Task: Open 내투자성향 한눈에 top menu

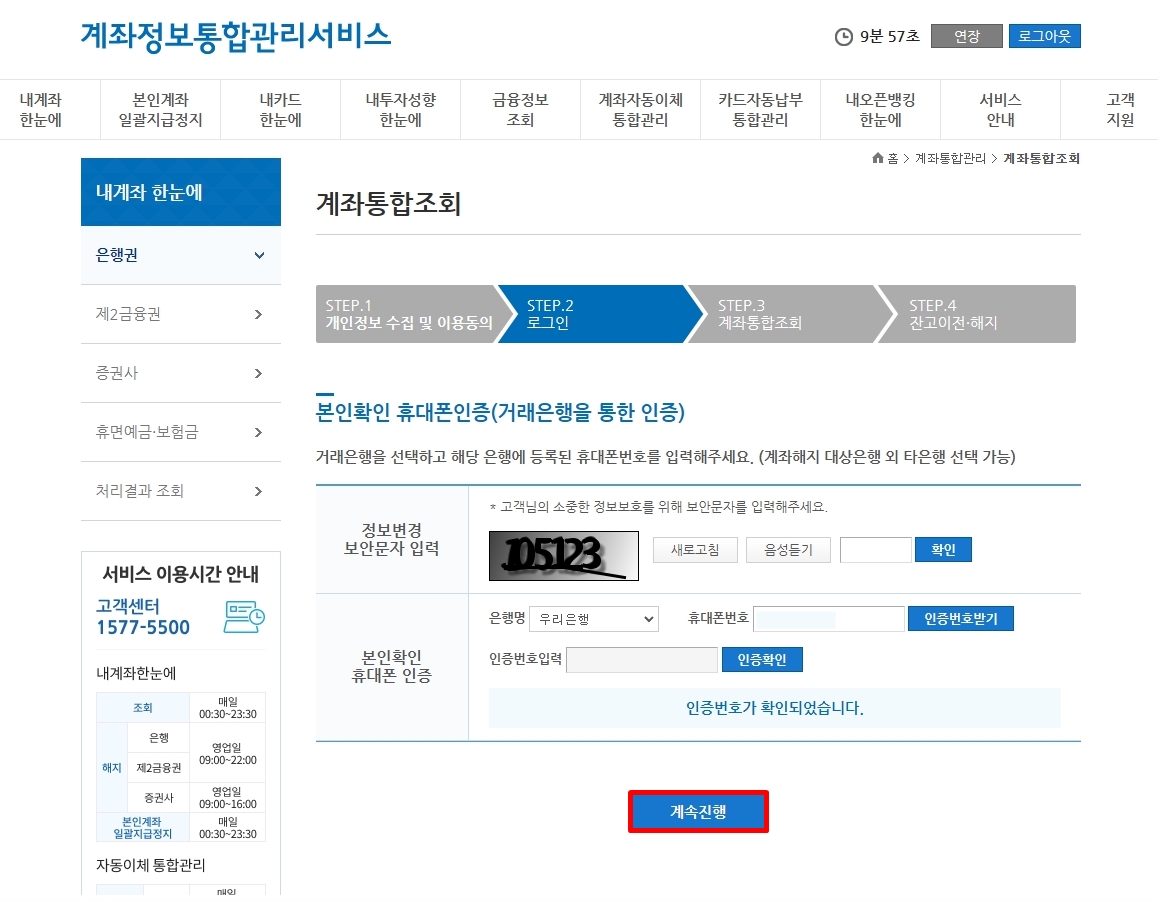Action: 400,109
